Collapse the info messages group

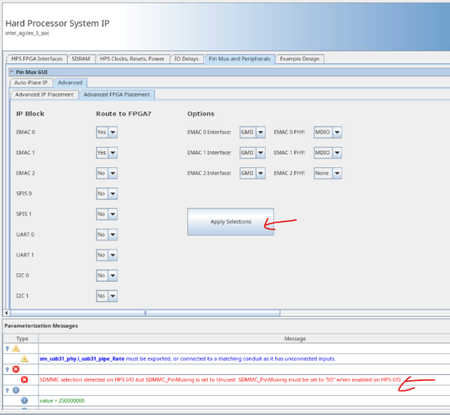[x=7, y=390]
